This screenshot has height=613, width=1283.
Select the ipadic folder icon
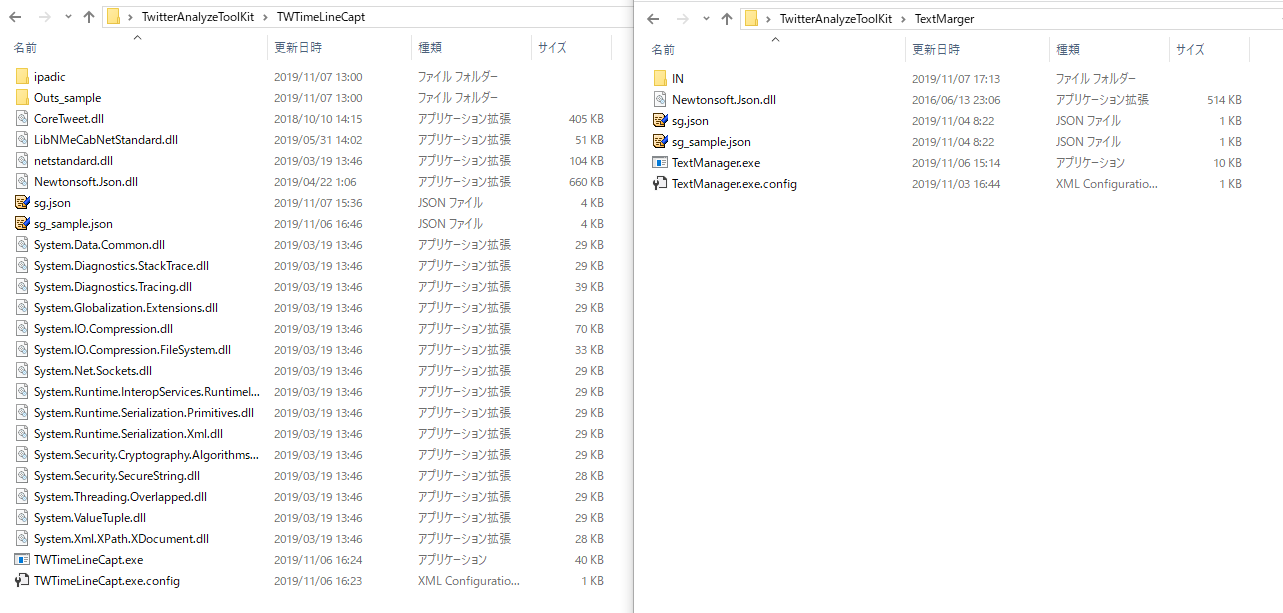click(22, 77)
